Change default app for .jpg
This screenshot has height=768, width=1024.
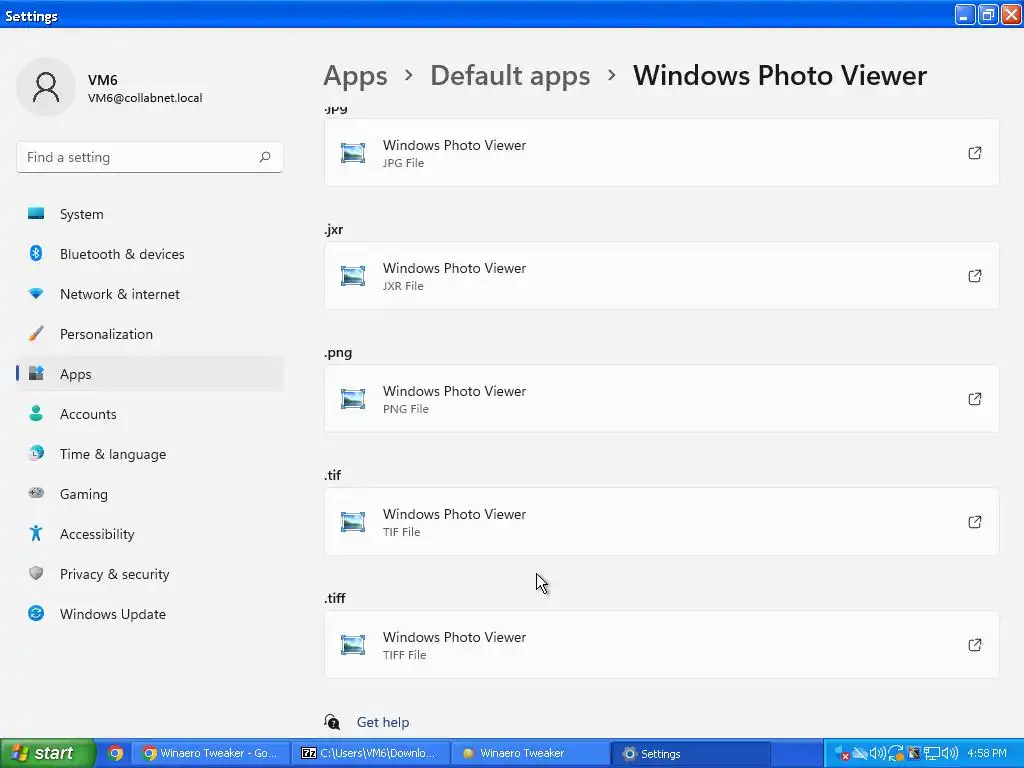[662, 153]
